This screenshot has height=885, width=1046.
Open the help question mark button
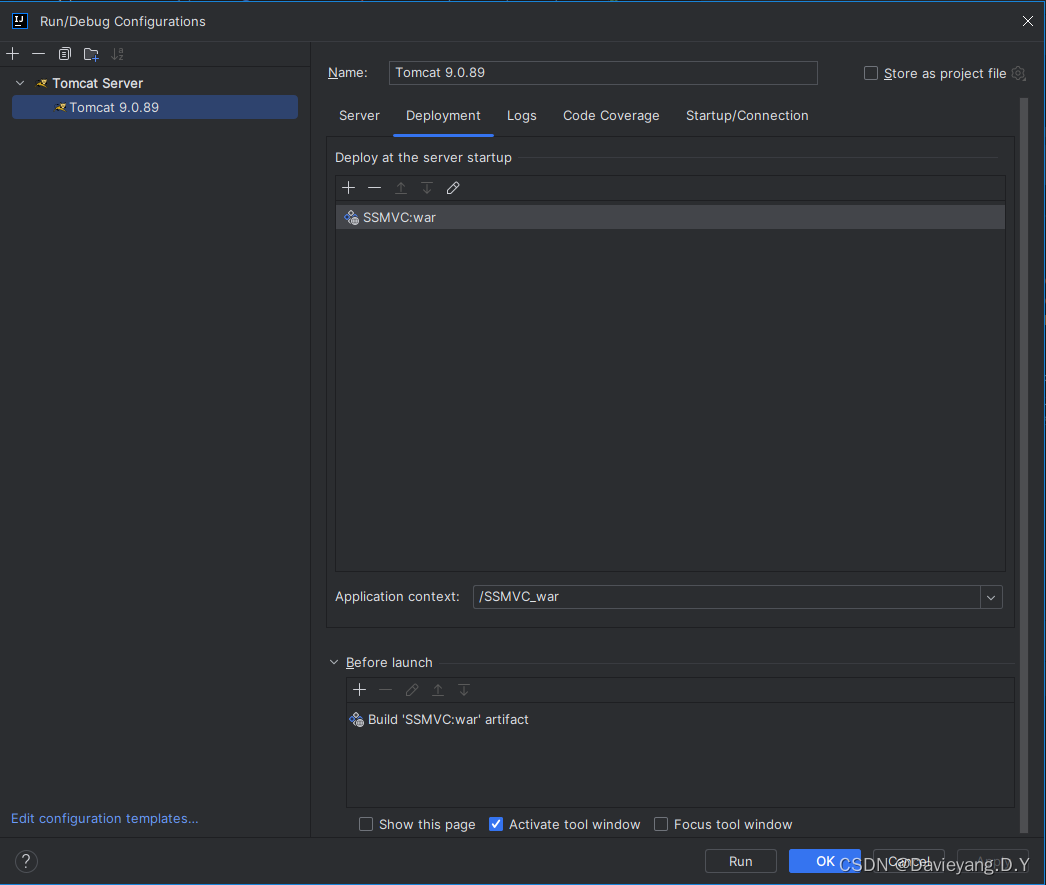(x=26, y=861)
